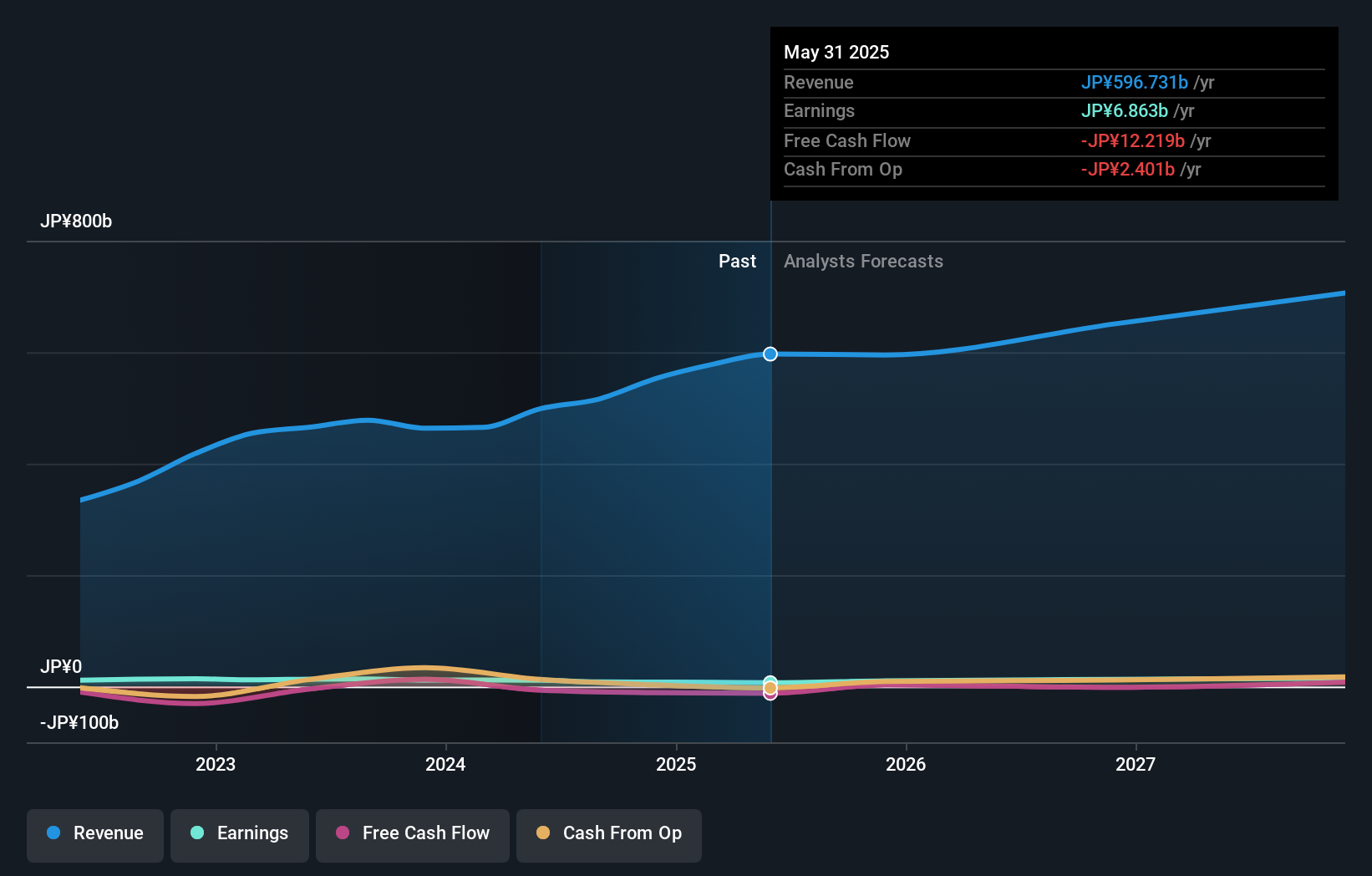Click the 2023 x-axis label
This screenshot has height=876, width=1372.
click(216, 765)
